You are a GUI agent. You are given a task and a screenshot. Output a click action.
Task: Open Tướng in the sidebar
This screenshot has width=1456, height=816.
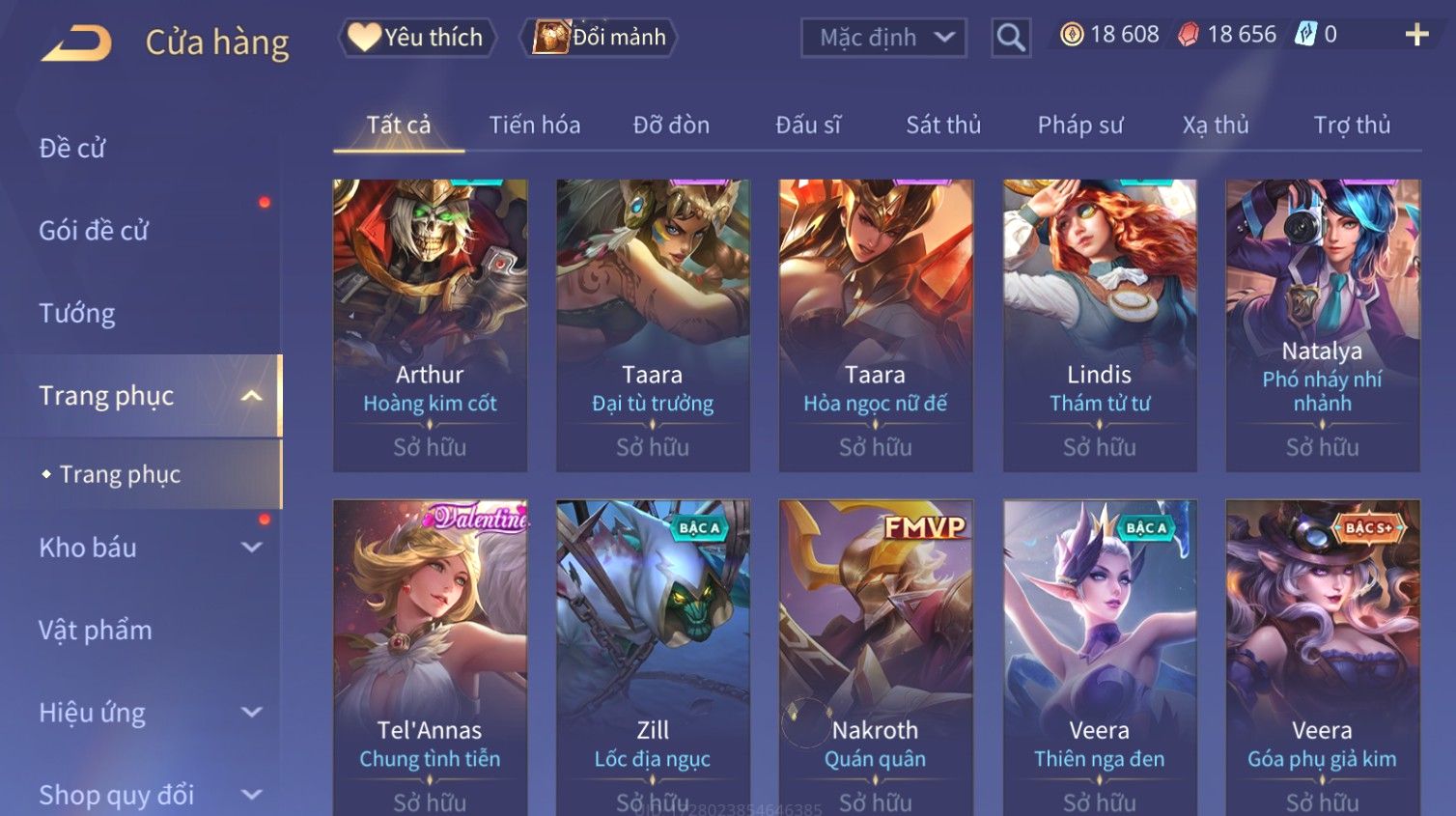coord(77,313)
